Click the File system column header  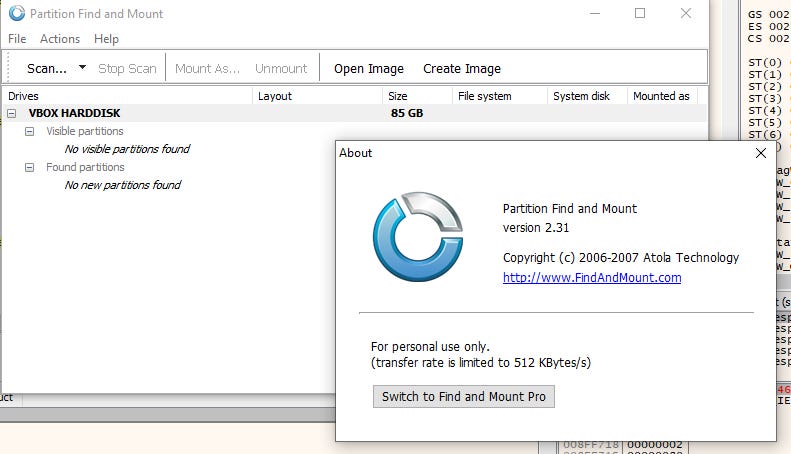pos(499,96)
